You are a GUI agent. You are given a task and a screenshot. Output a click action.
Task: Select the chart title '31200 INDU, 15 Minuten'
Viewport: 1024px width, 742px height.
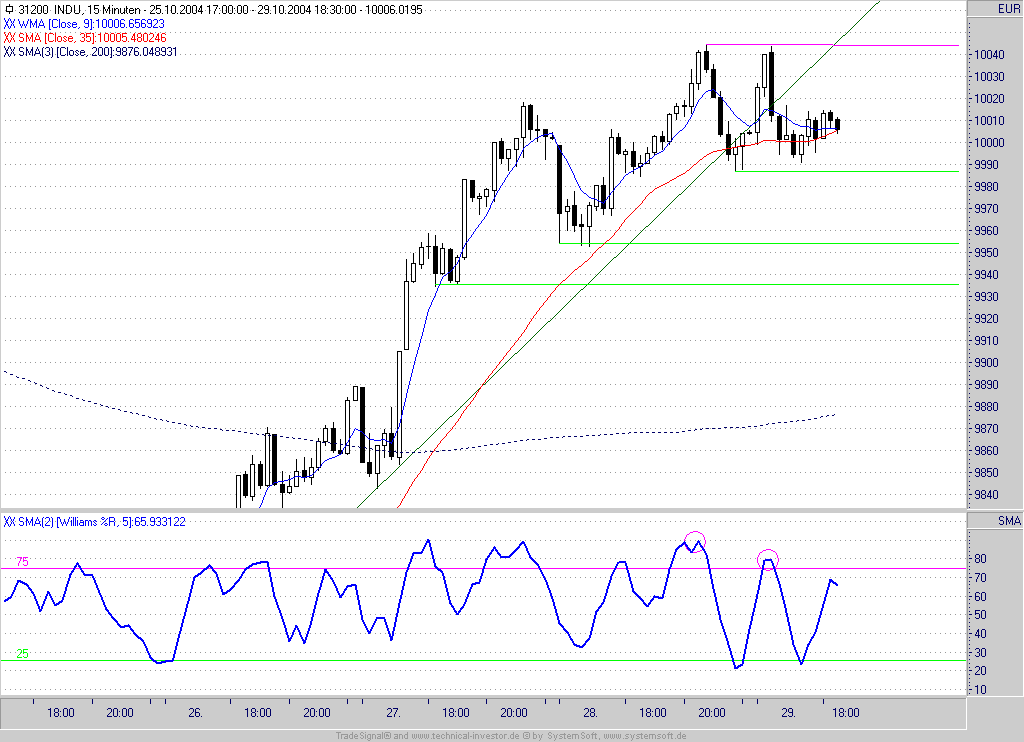(x=79, y=10)
